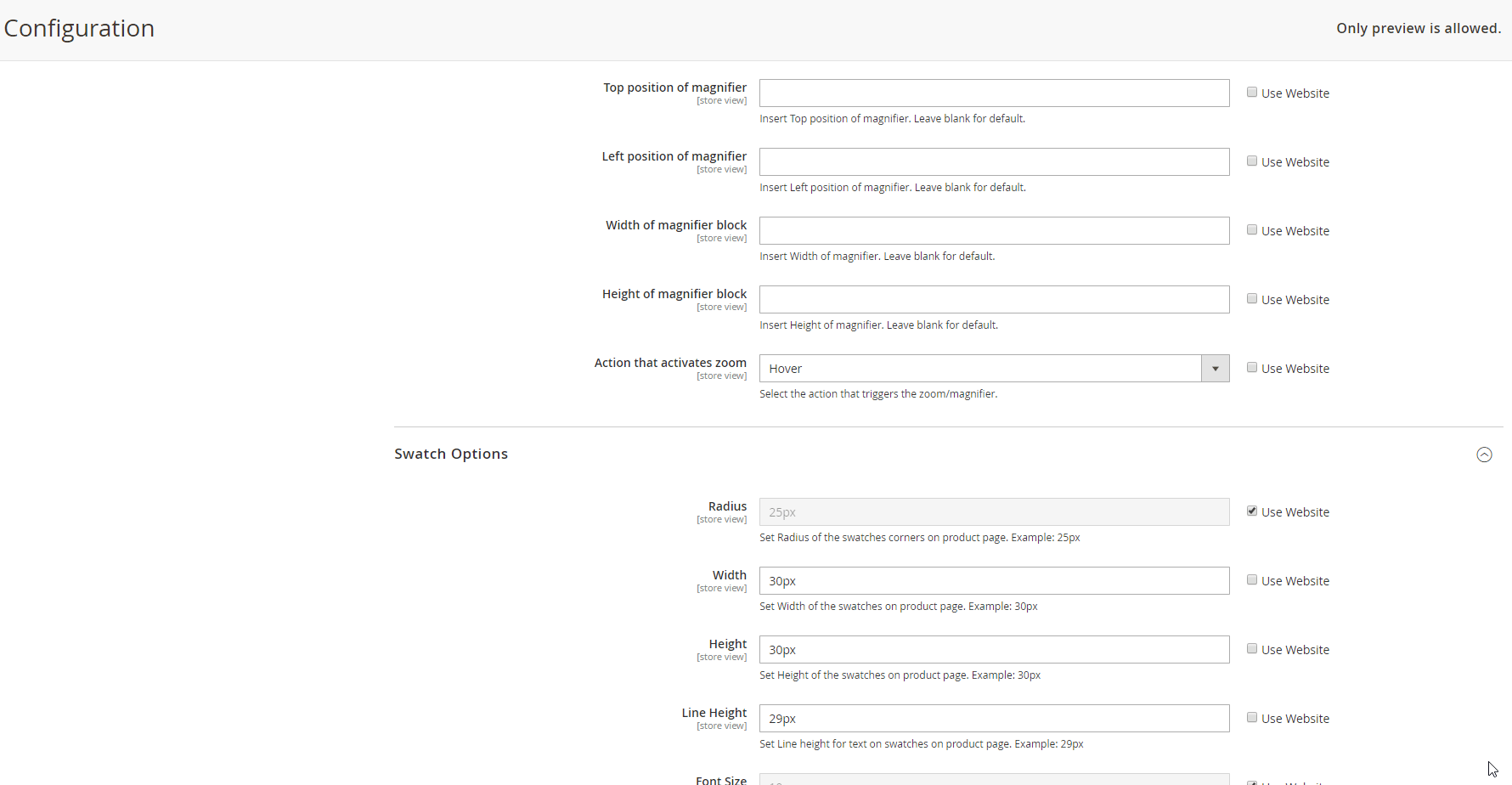1512x785 pixels.
Task: Click into Height of magnifier block field
Action: (x=994, y=300)
